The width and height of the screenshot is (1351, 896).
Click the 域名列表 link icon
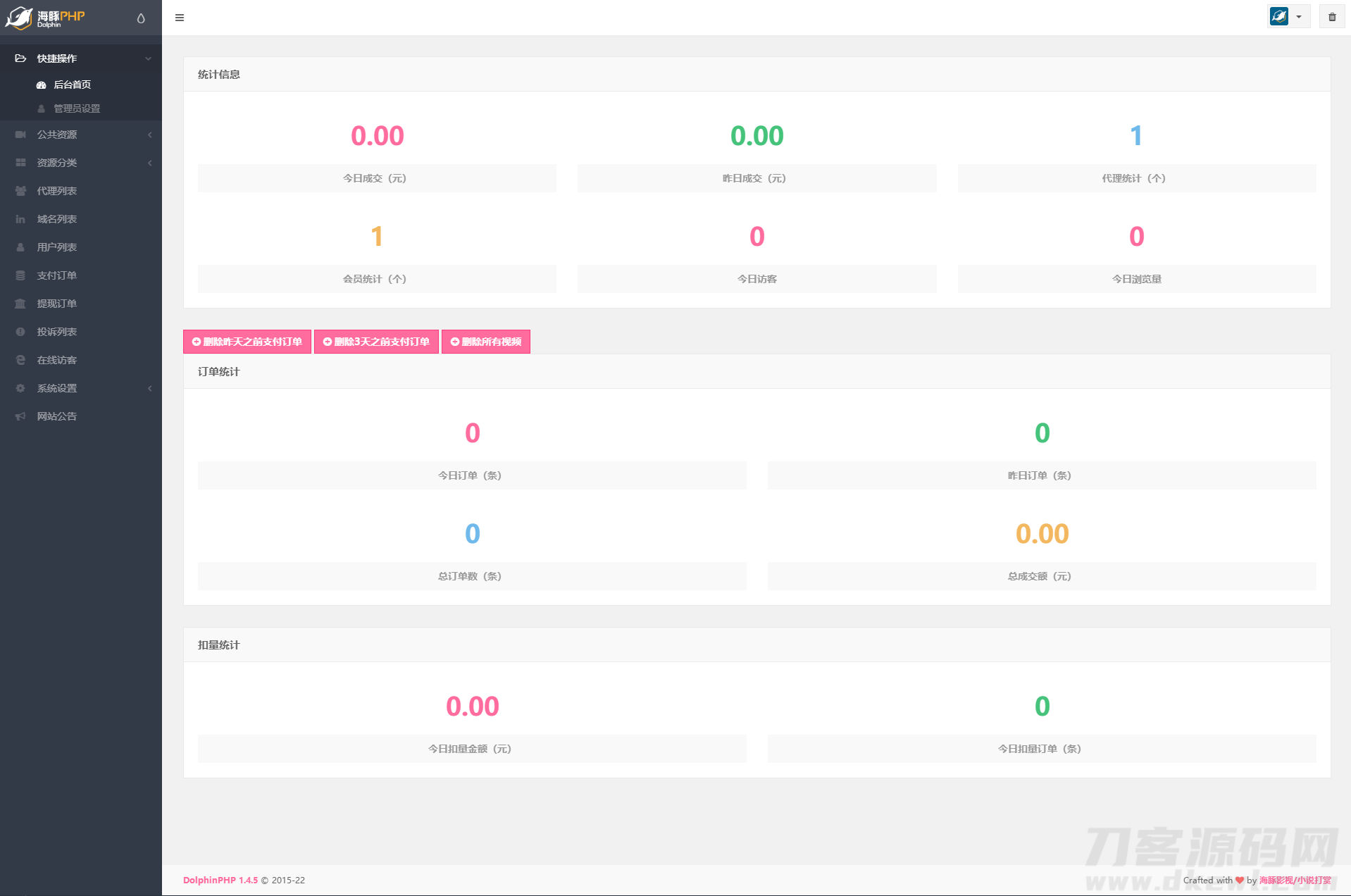20,219
